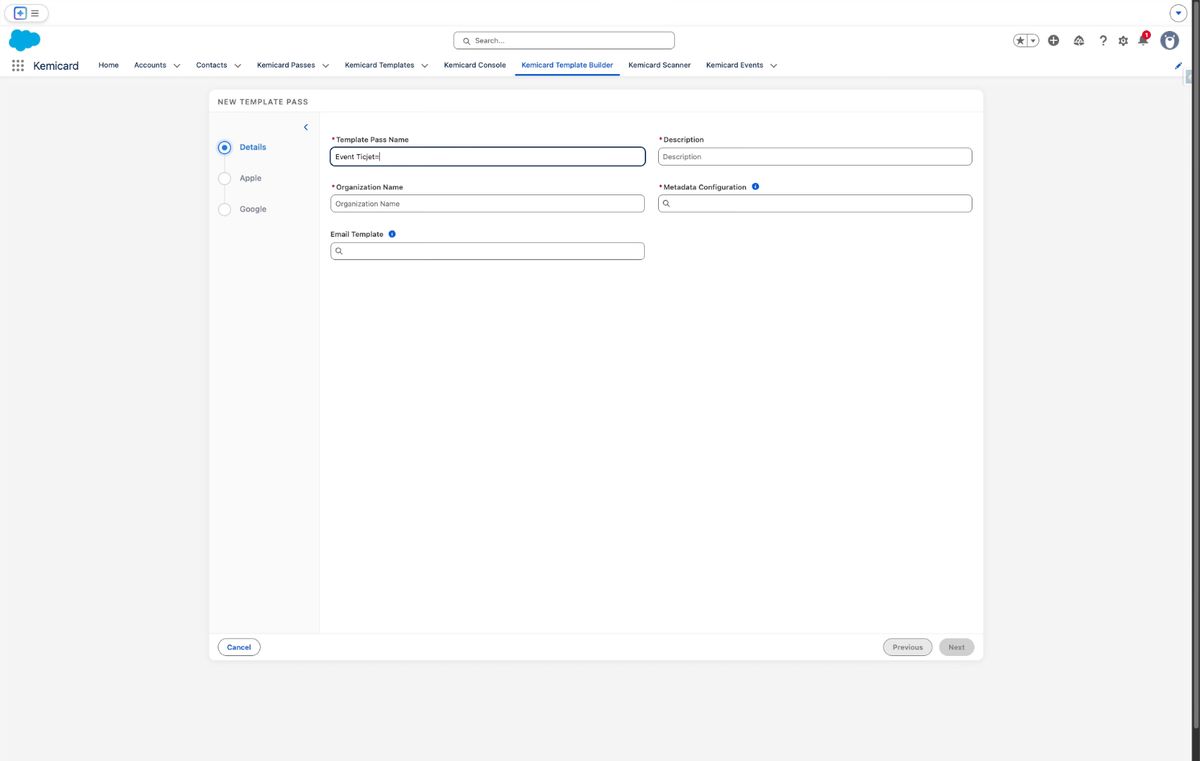Click the Email Template lookup field
This screenshot has height=761, width=1200.
tap(487, 251)
